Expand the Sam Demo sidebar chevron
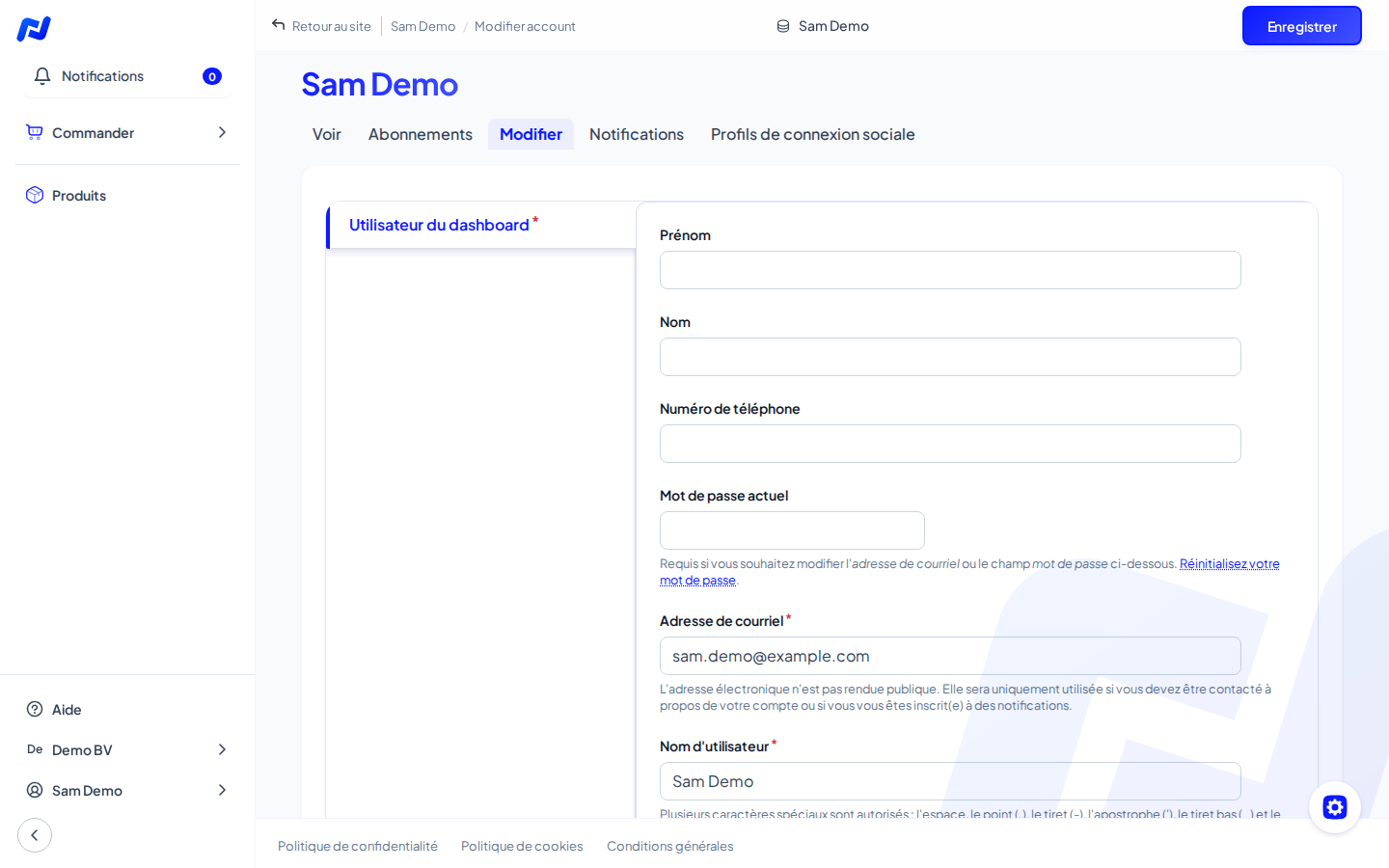This screenshot has width=1389, height=868. (x=222, y=790)
